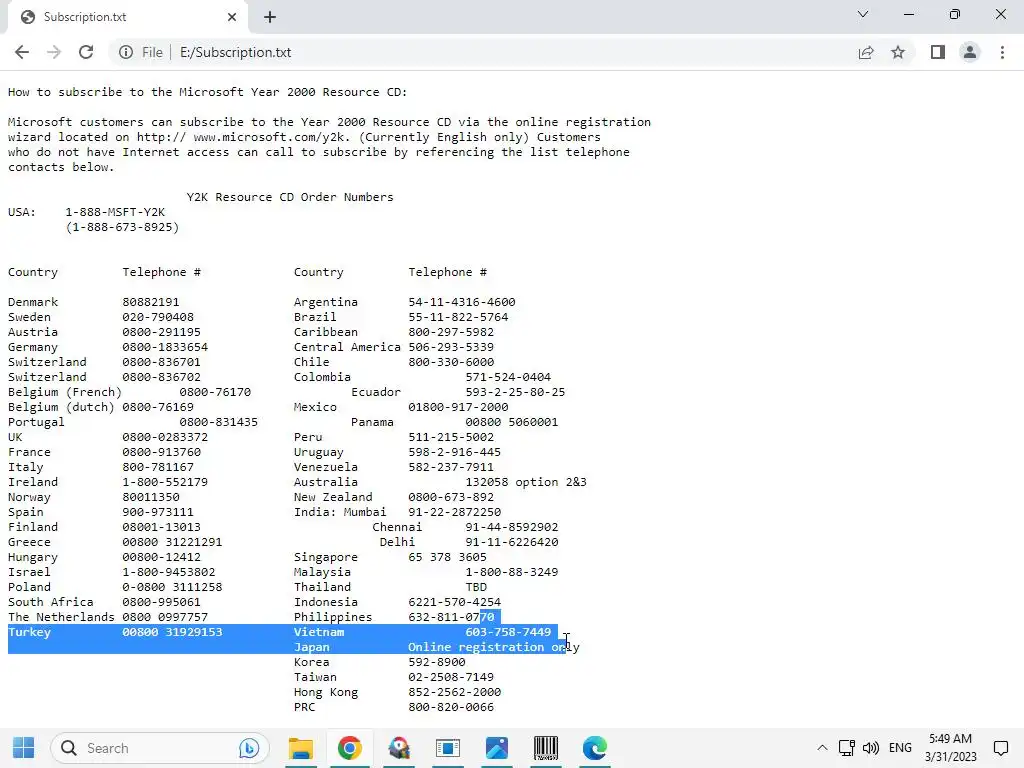
Task: Click the highlighted 'Turkey' row text
Action: 29,632
